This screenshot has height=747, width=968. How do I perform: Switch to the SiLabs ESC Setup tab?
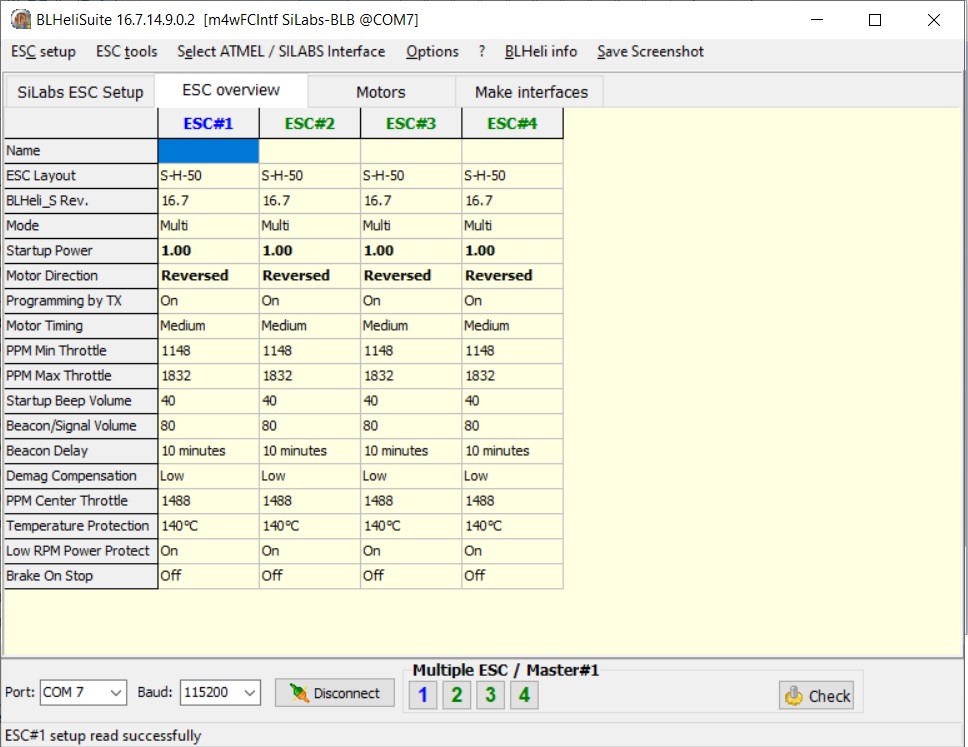(x=80, y=93)
